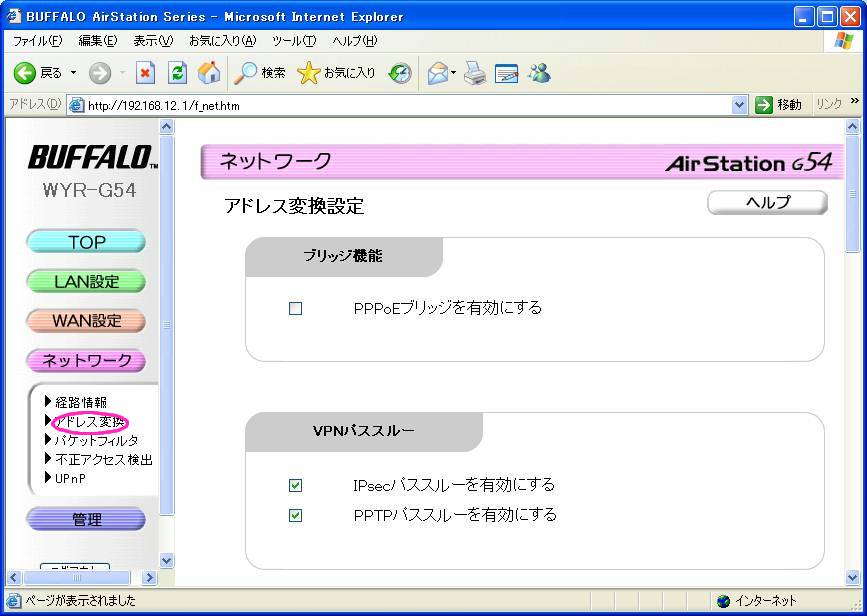Open the Mail icon dropdown arrow
Viewport: 867px width, 616px height.
click(453, 73)
